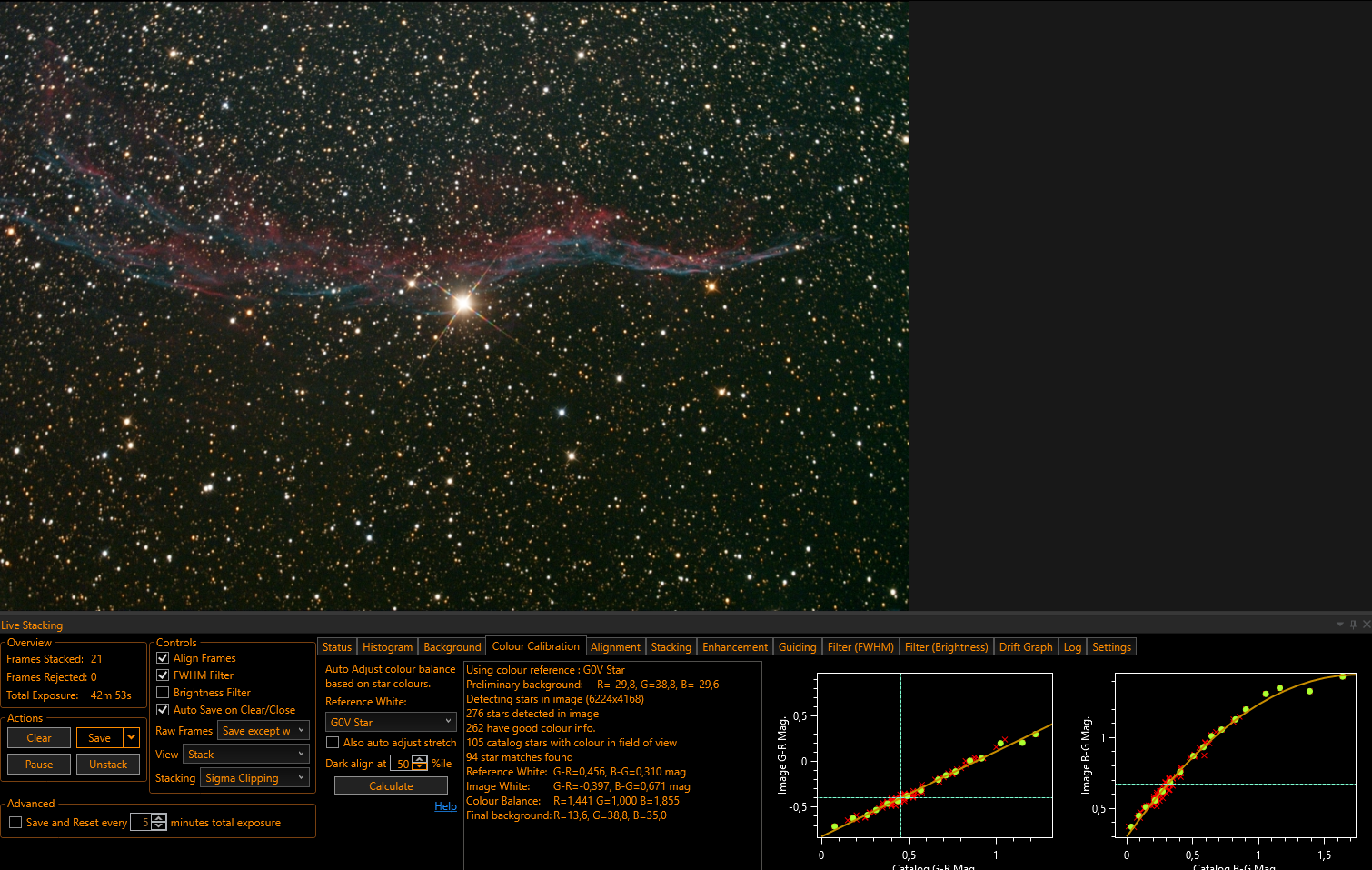
Task: Open the Raw Frames dropdown
Action: pos(263,730)
